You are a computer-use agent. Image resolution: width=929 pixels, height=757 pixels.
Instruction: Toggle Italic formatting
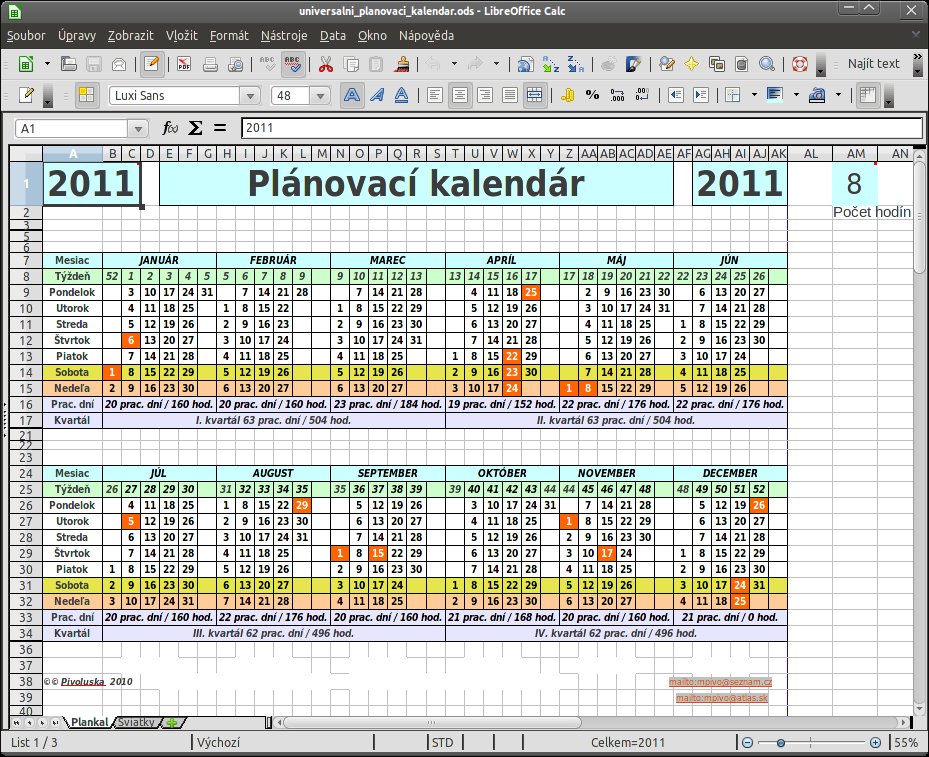point(377,95)
